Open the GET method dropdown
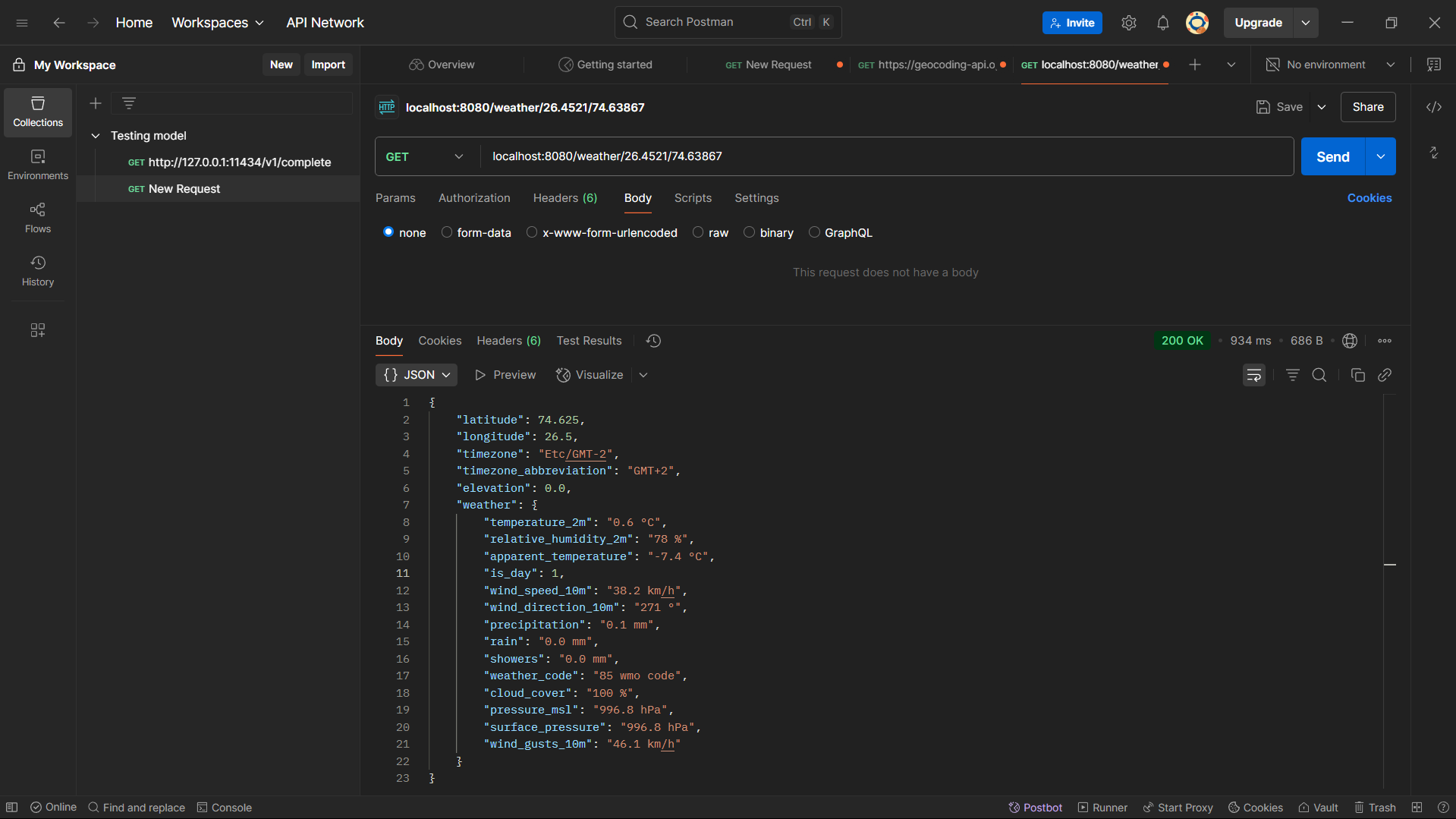Screen dimensions: 1456x819 tap(425, 156)
